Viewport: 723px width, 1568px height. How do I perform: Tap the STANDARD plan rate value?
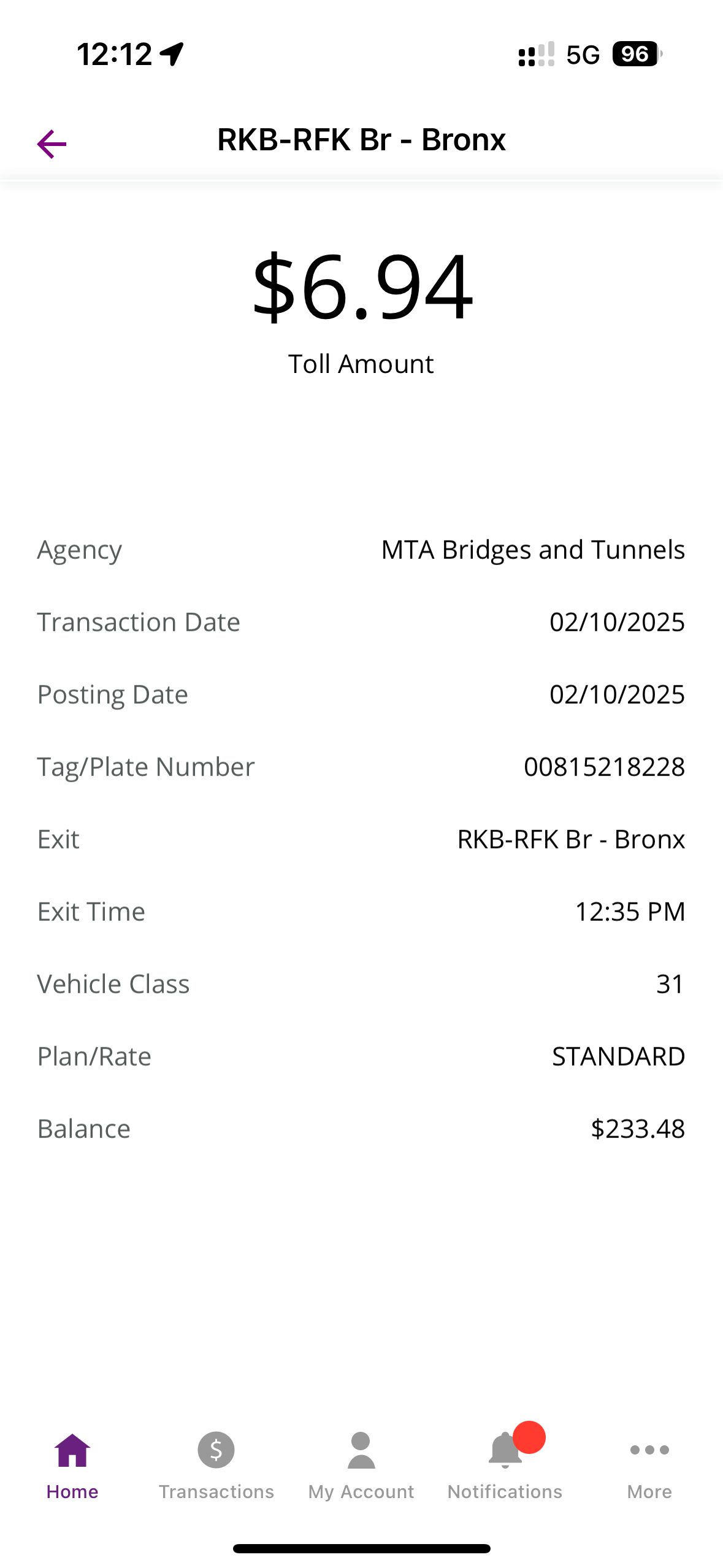[x=618, y=1056]
